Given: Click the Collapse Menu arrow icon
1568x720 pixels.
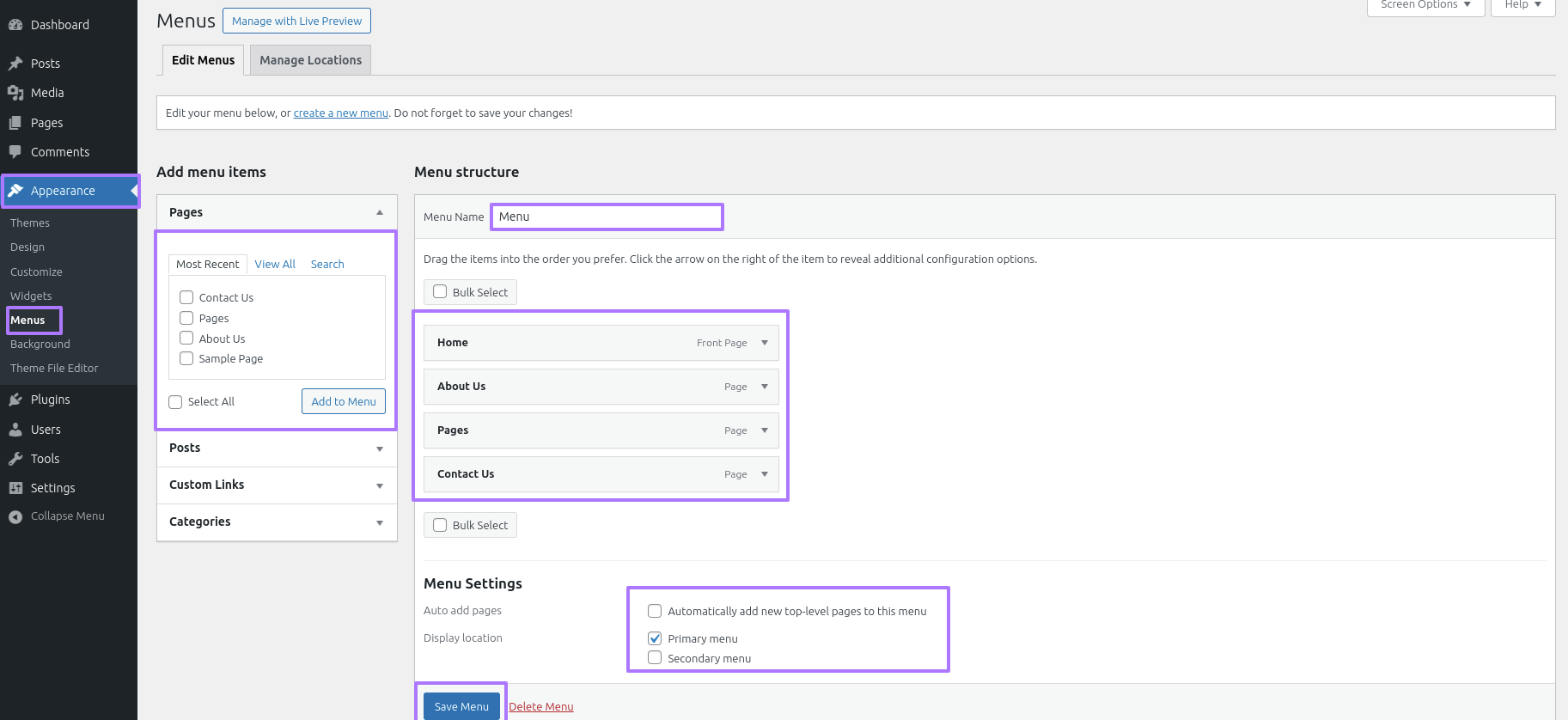Looking at the screenshot, I should (x=15, y=516).
